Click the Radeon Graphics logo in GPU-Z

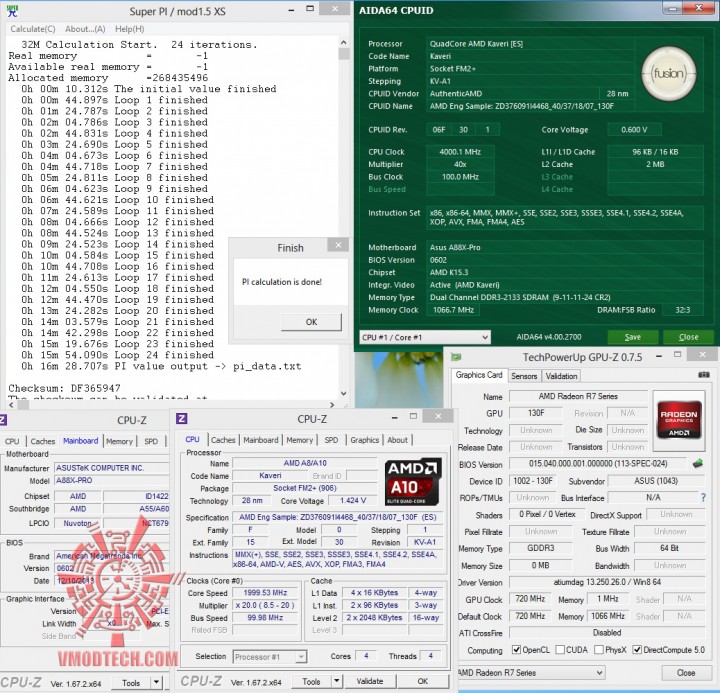tap(679, 421)
